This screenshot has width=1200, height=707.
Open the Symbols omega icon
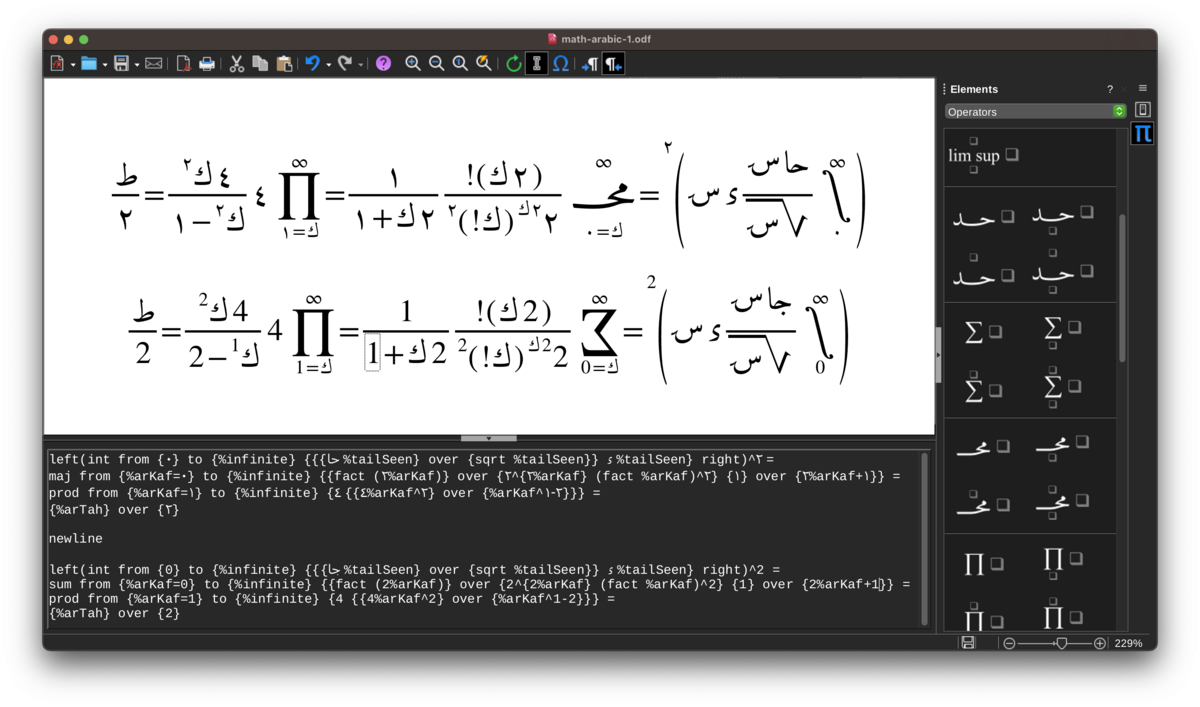point(561,64)
